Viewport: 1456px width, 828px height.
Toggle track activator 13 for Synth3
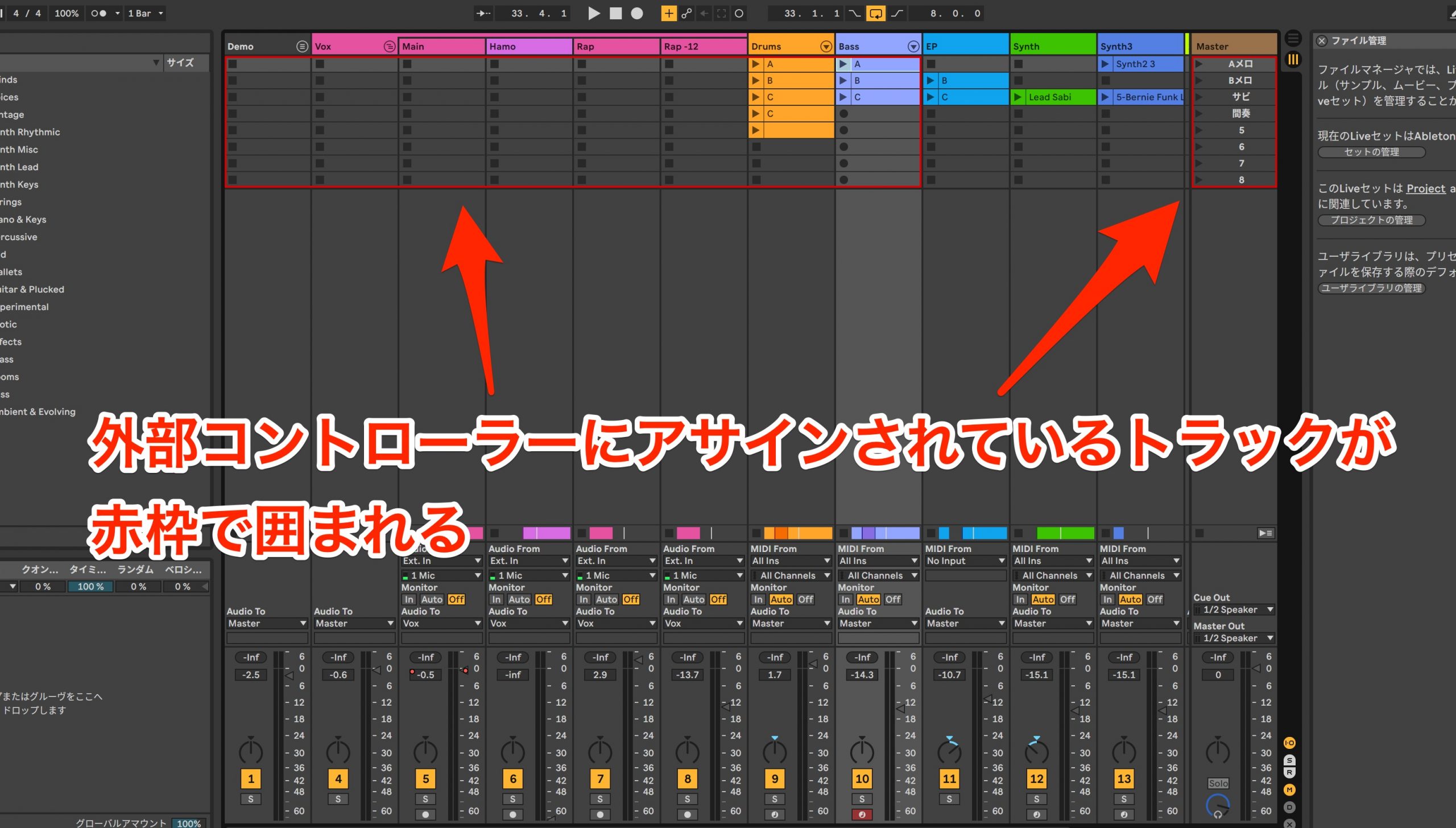[x=1124, y=778]
